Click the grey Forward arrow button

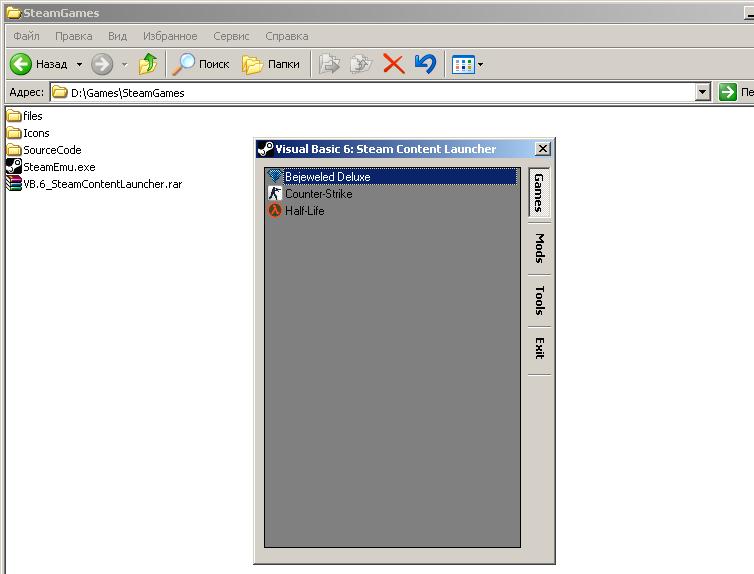pos(102,64)
